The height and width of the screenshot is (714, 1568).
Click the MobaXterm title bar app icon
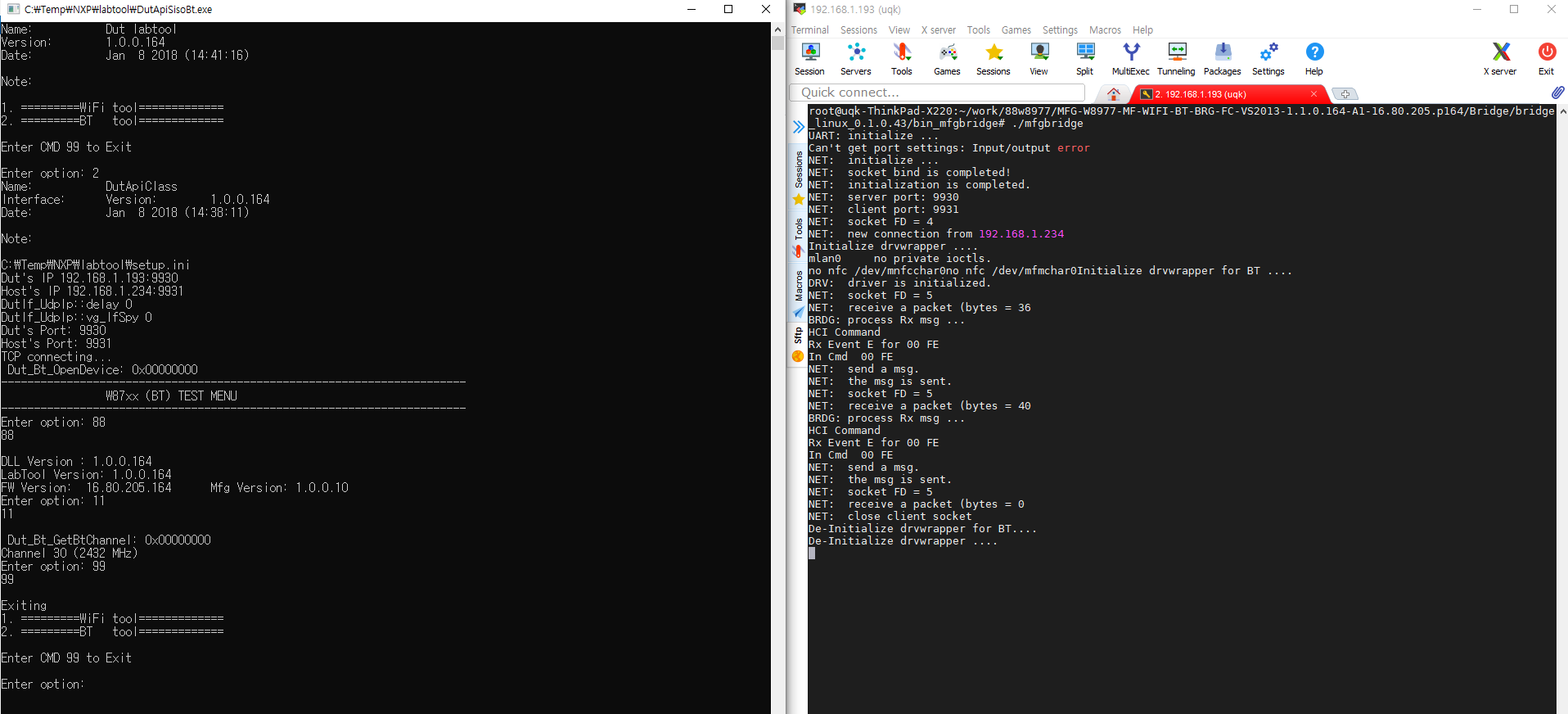tap(800, 9)
